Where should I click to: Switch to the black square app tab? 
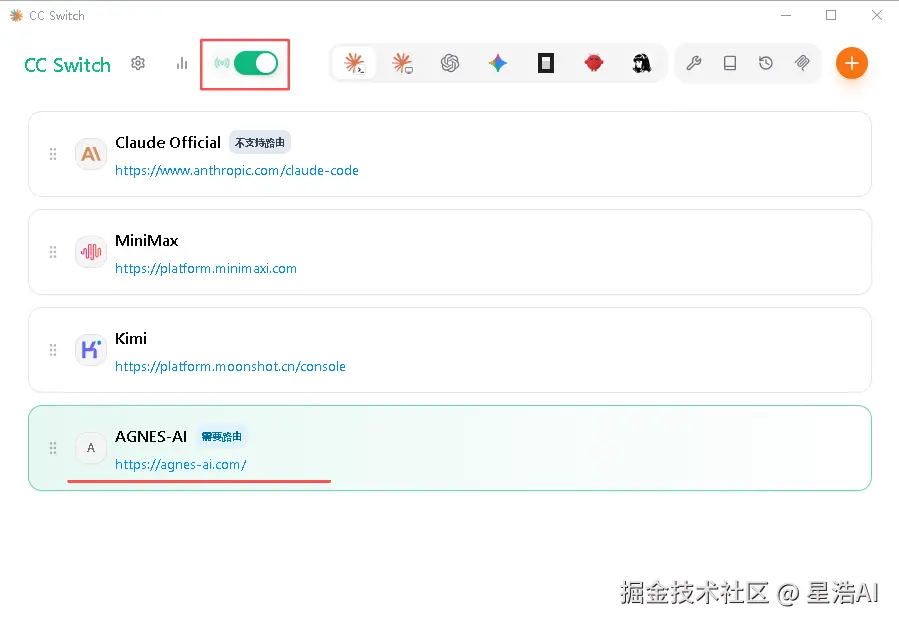[546, 63]
